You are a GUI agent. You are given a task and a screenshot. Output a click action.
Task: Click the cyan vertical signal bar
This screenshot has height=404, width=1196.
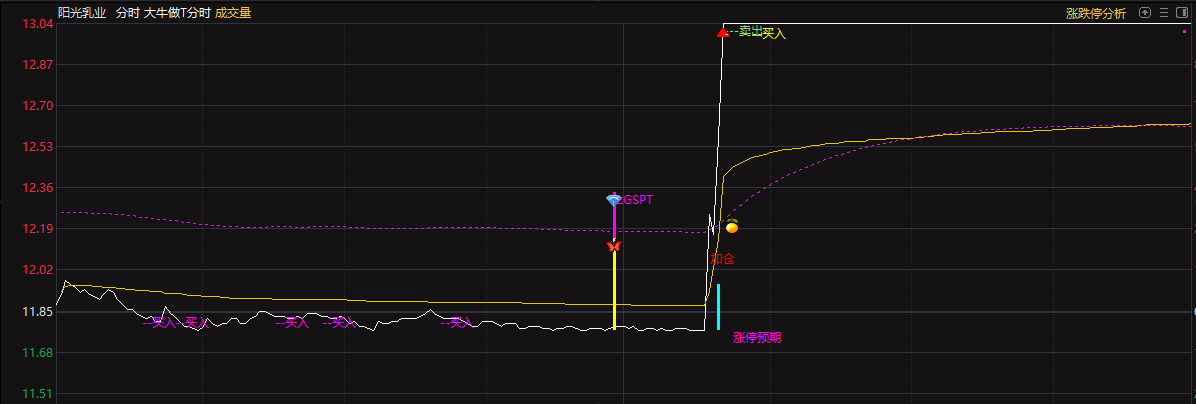coord(719,306)
